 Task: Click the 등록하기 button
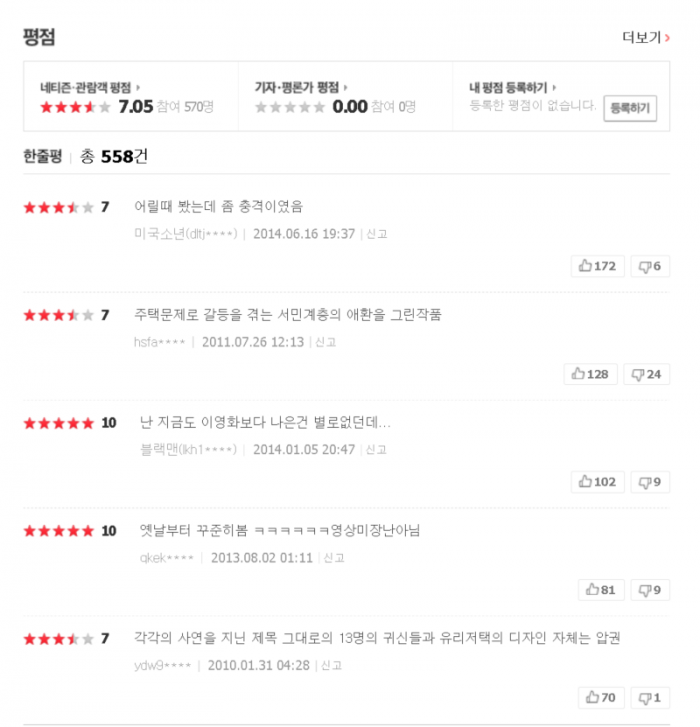[x=630, y=108]
